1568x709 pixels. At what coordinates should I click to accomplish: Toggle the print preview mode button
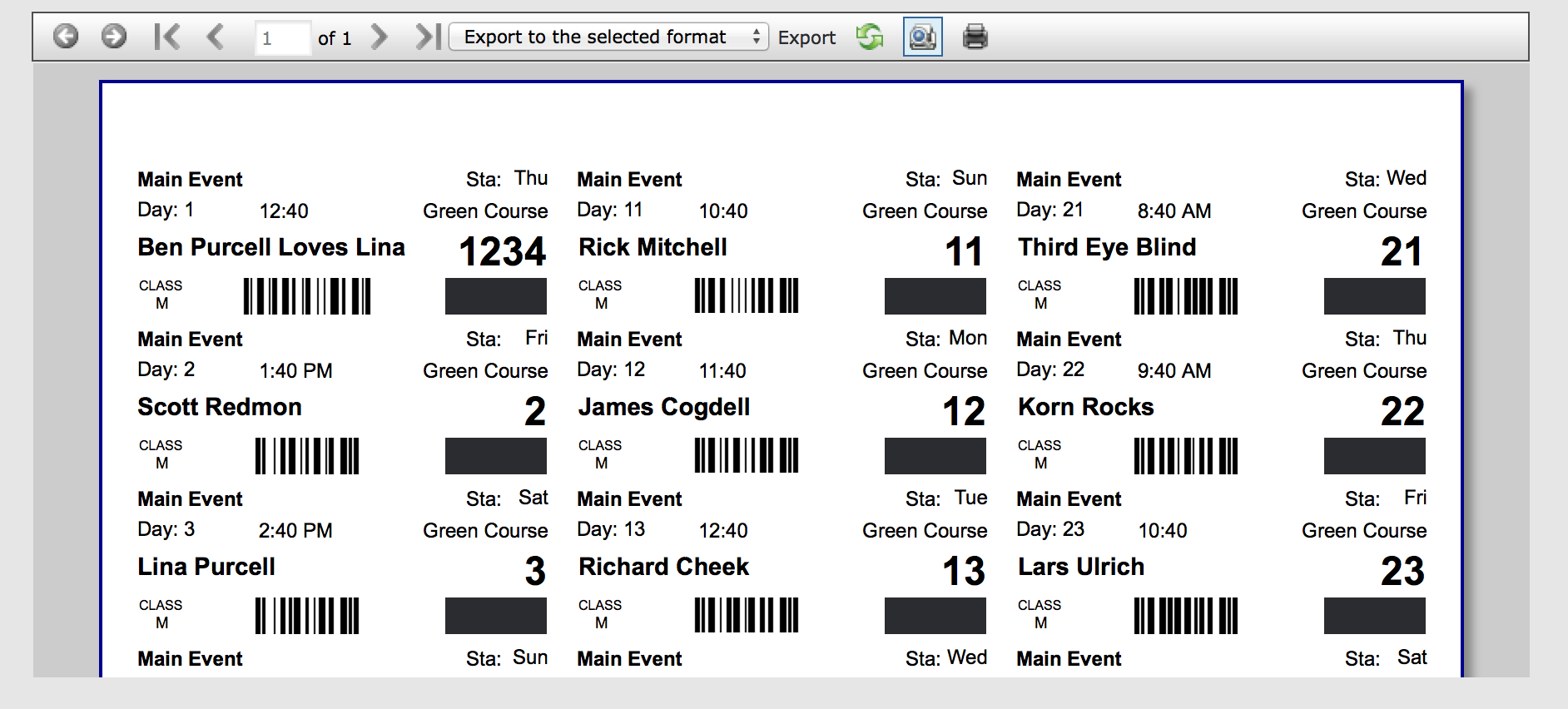pos(922,37)
